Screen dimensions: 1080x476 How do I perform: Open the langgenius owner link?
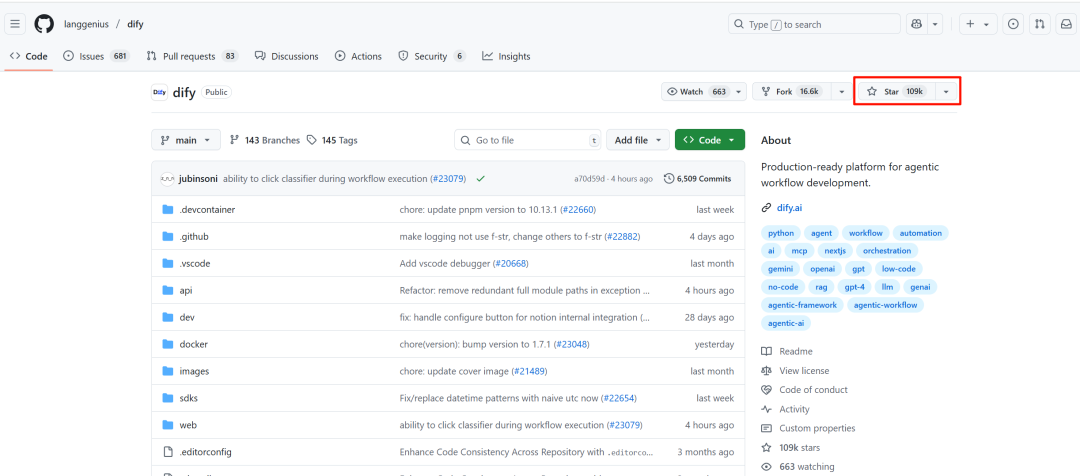point(87,24)
